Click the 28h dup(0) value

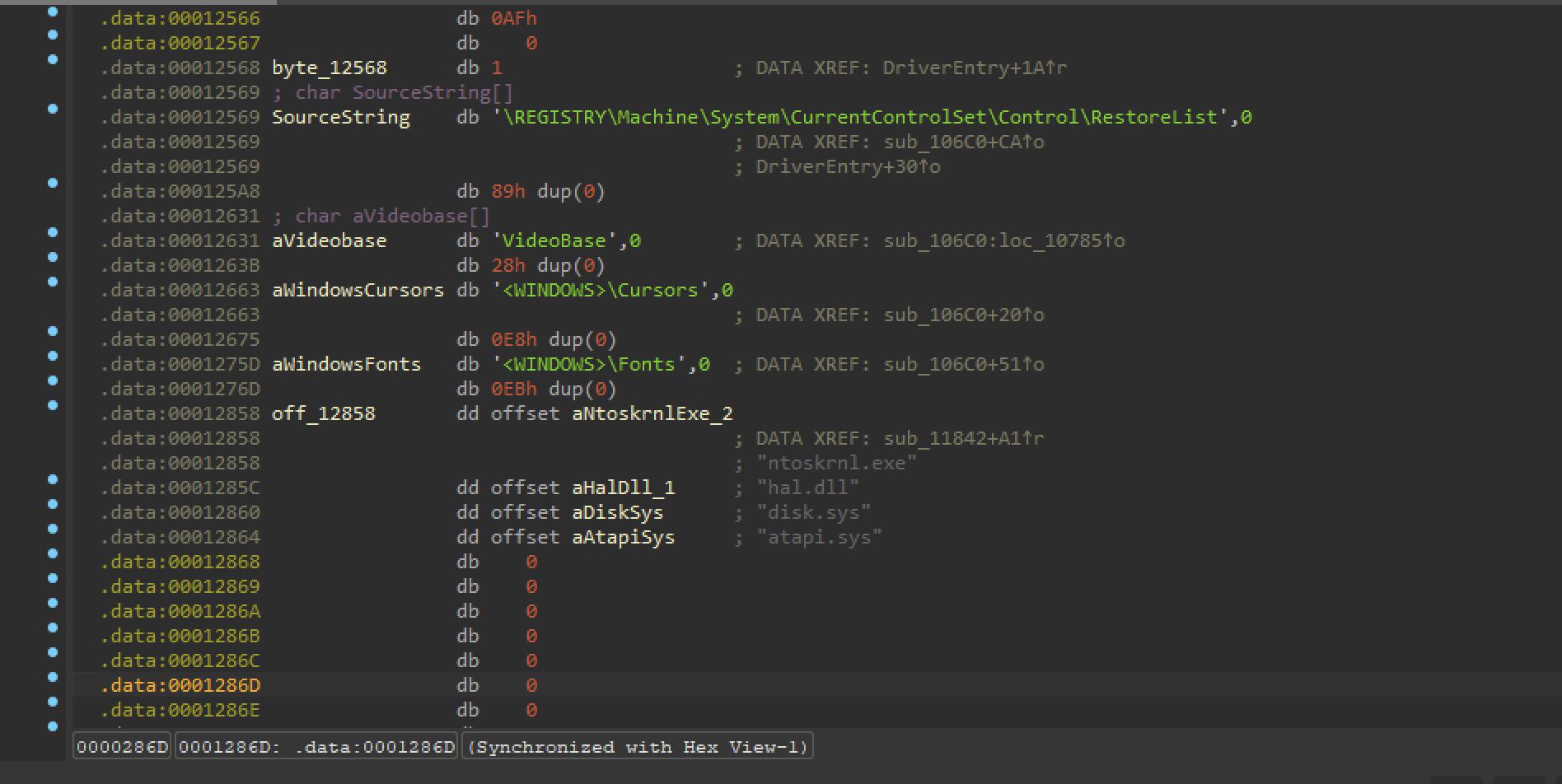point(548,265)
